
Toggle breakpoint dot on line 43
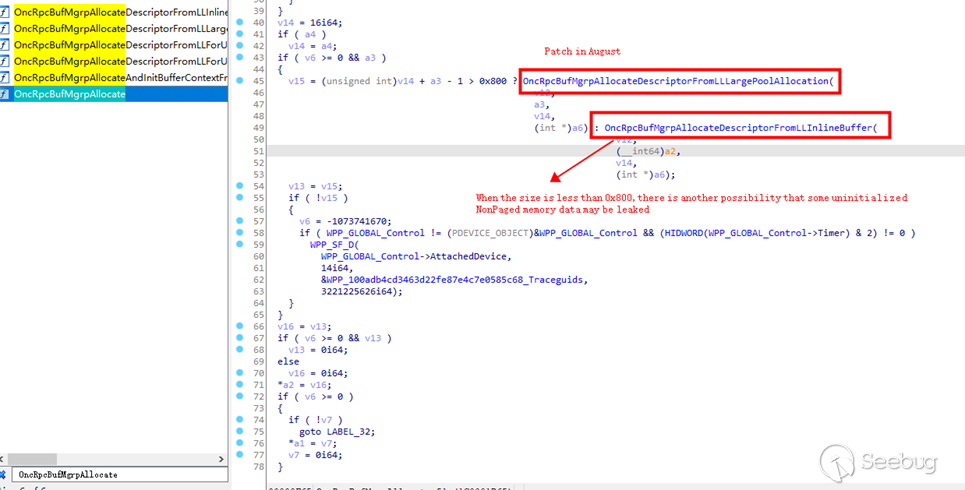tap(239, 57)
